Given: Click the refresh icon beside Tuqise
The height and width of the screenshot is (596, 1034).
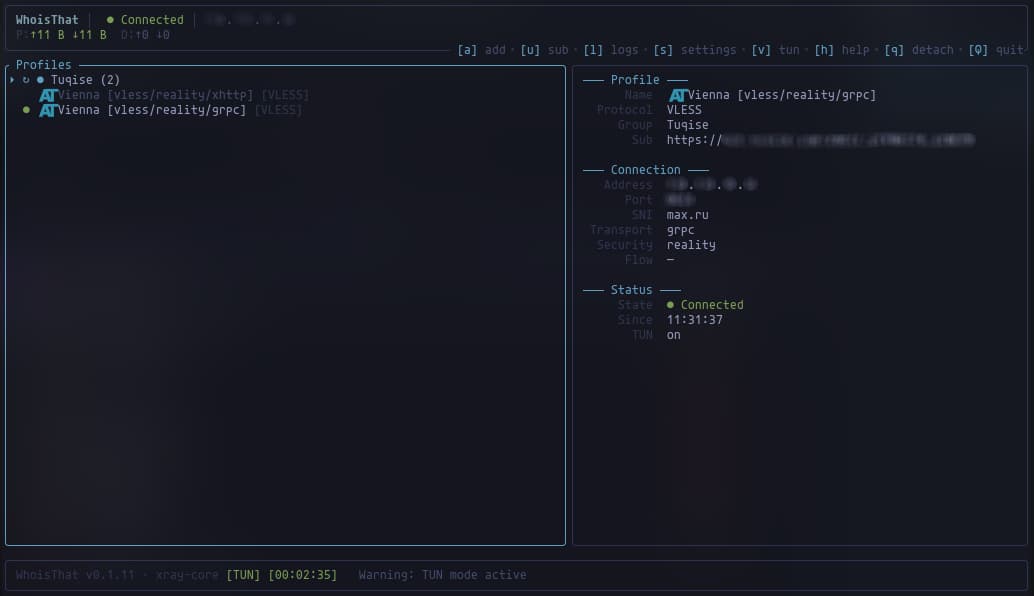Looking at the screenshot, I should pos(26,80).
